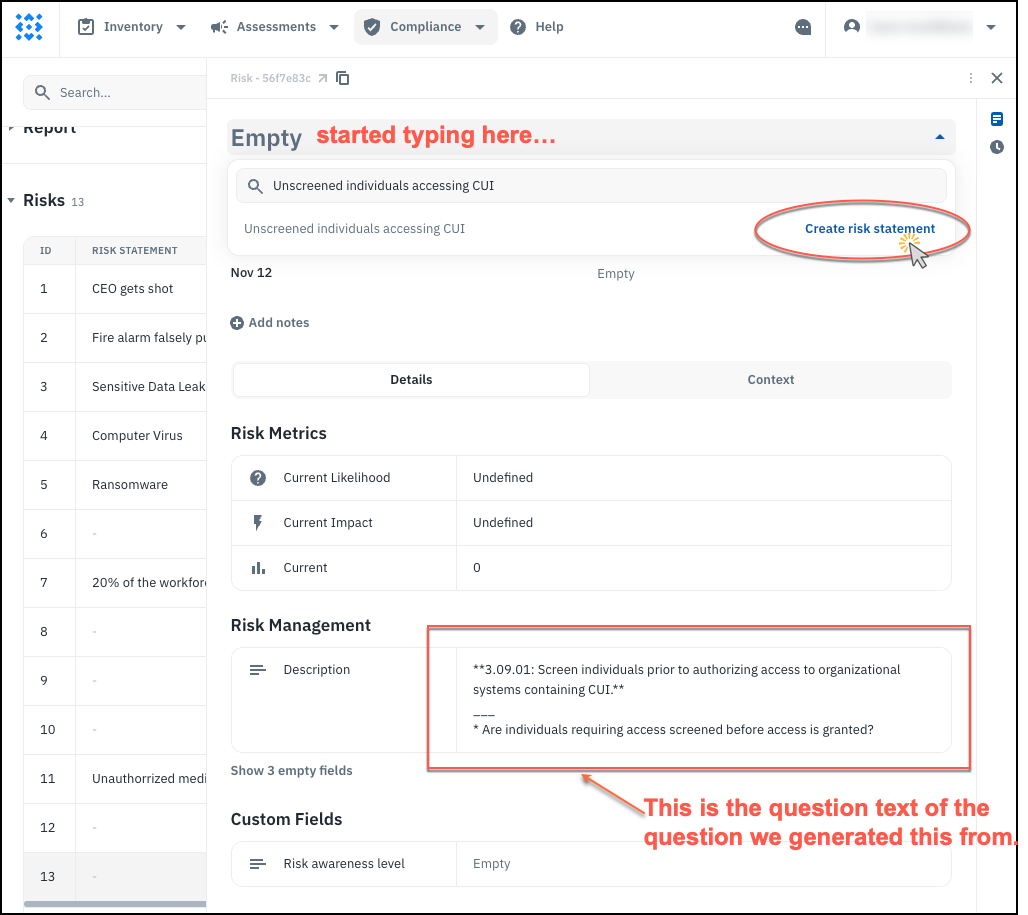The width and height of the screenshot is (1028, 915).
Task: Click the app logo in top-left corner
Action: pos(29,27)
